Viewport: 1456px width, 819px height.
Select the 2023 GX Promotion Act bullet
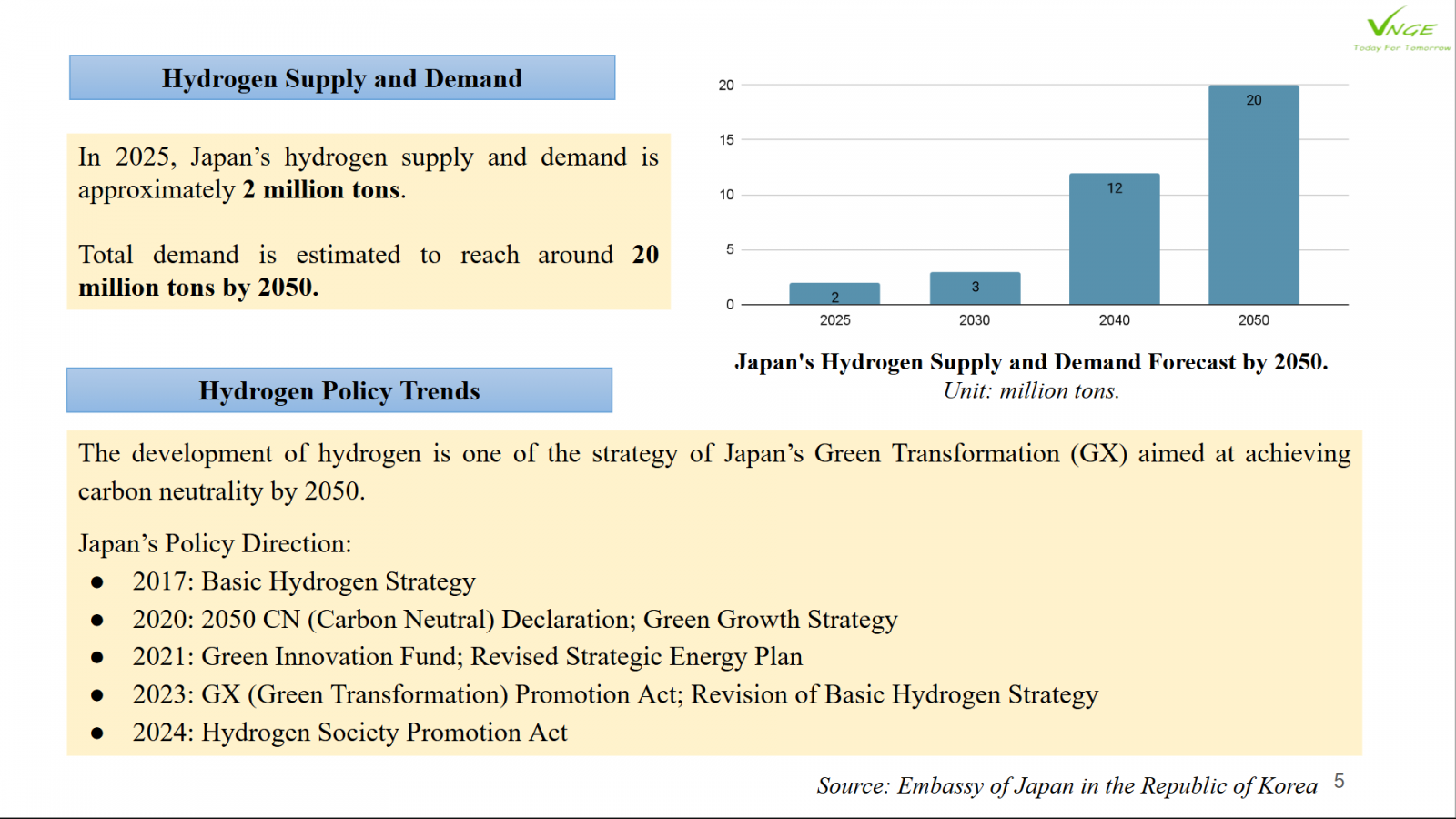[x=615, y=695]
